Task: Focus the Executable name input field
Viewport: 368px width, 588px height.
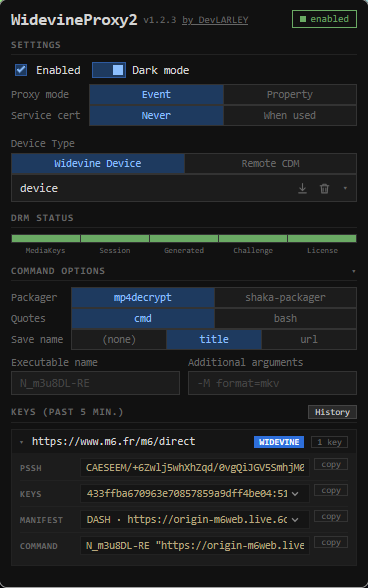Action: (x=96, y=383)
